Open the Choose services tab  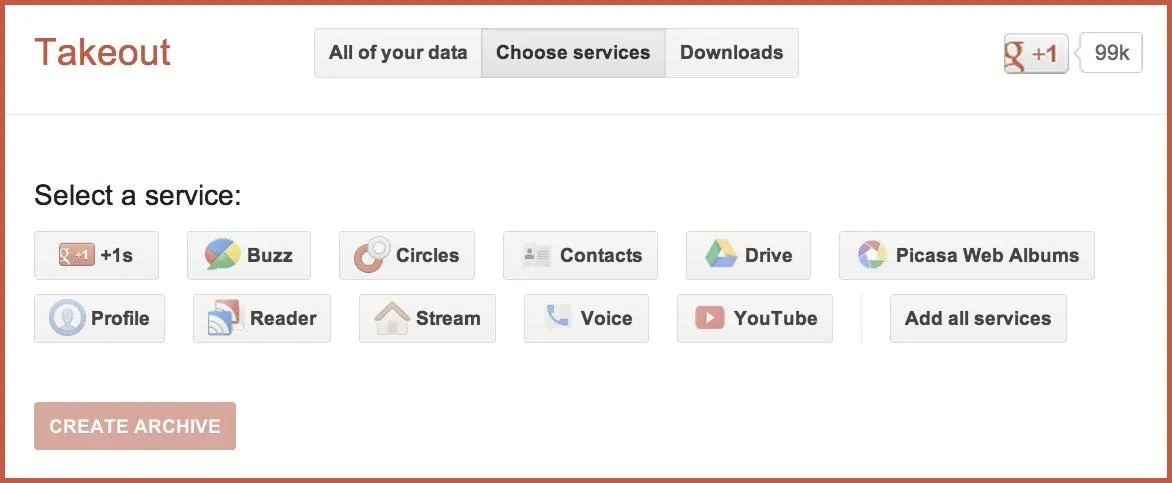(573, 53)
